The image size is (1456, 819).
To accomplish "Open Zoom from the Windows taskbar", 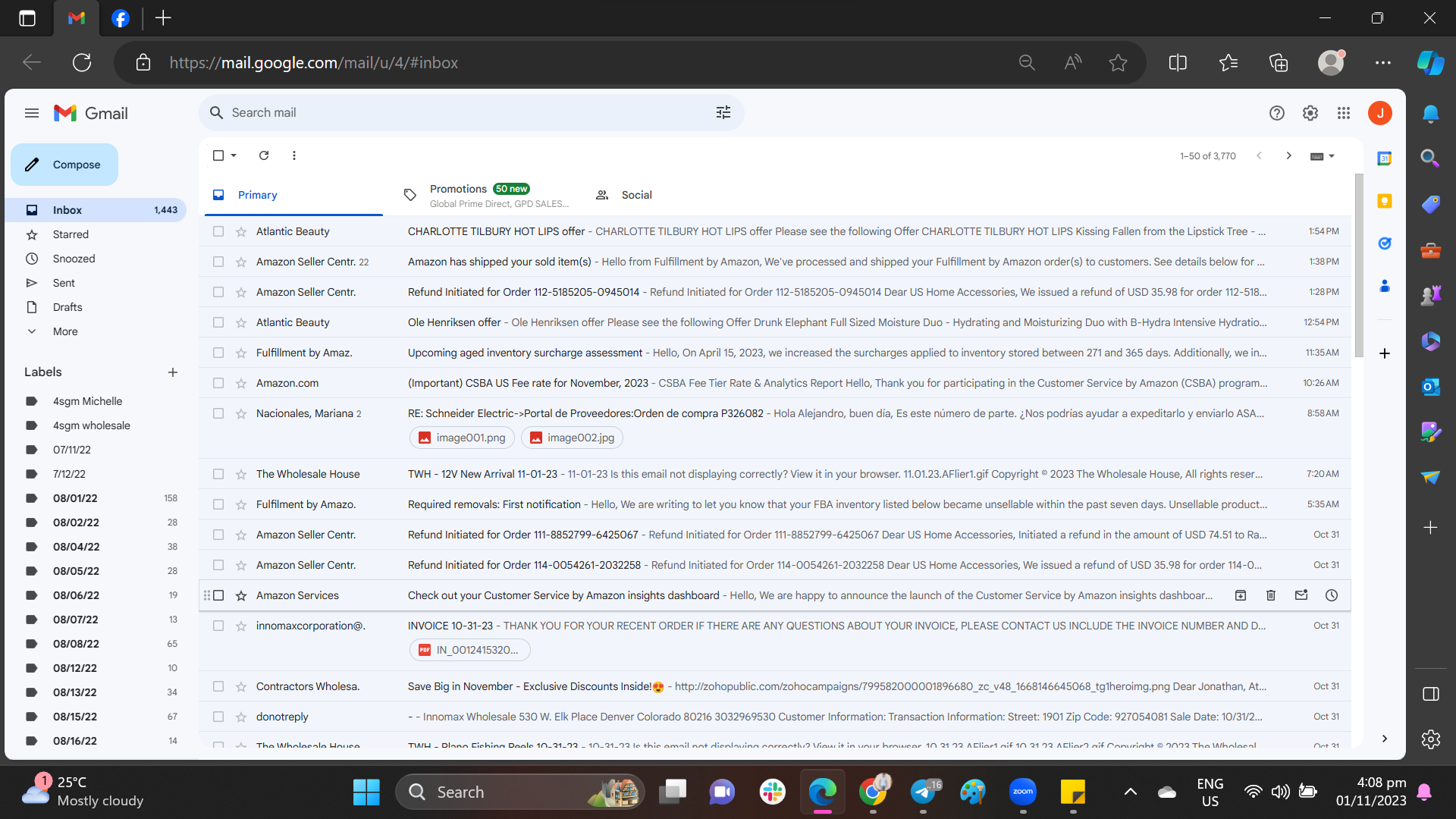I will [1023, 792].
